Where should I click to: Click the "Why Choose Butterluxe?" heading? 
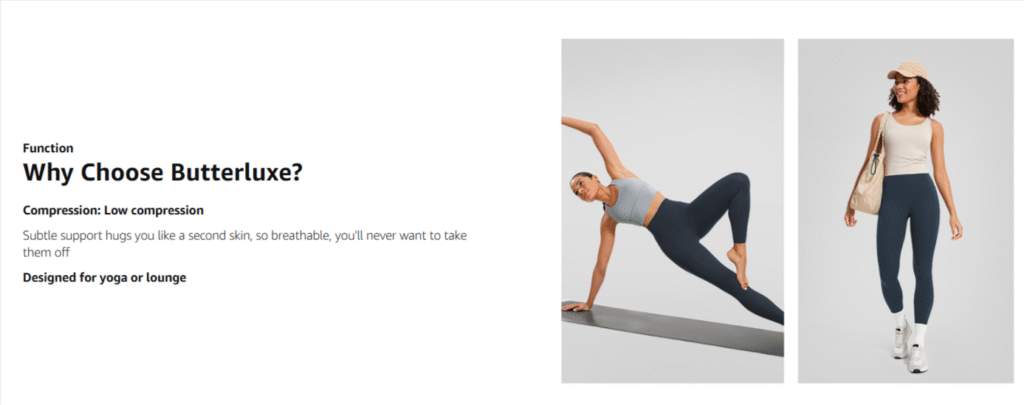pos(163,172)
